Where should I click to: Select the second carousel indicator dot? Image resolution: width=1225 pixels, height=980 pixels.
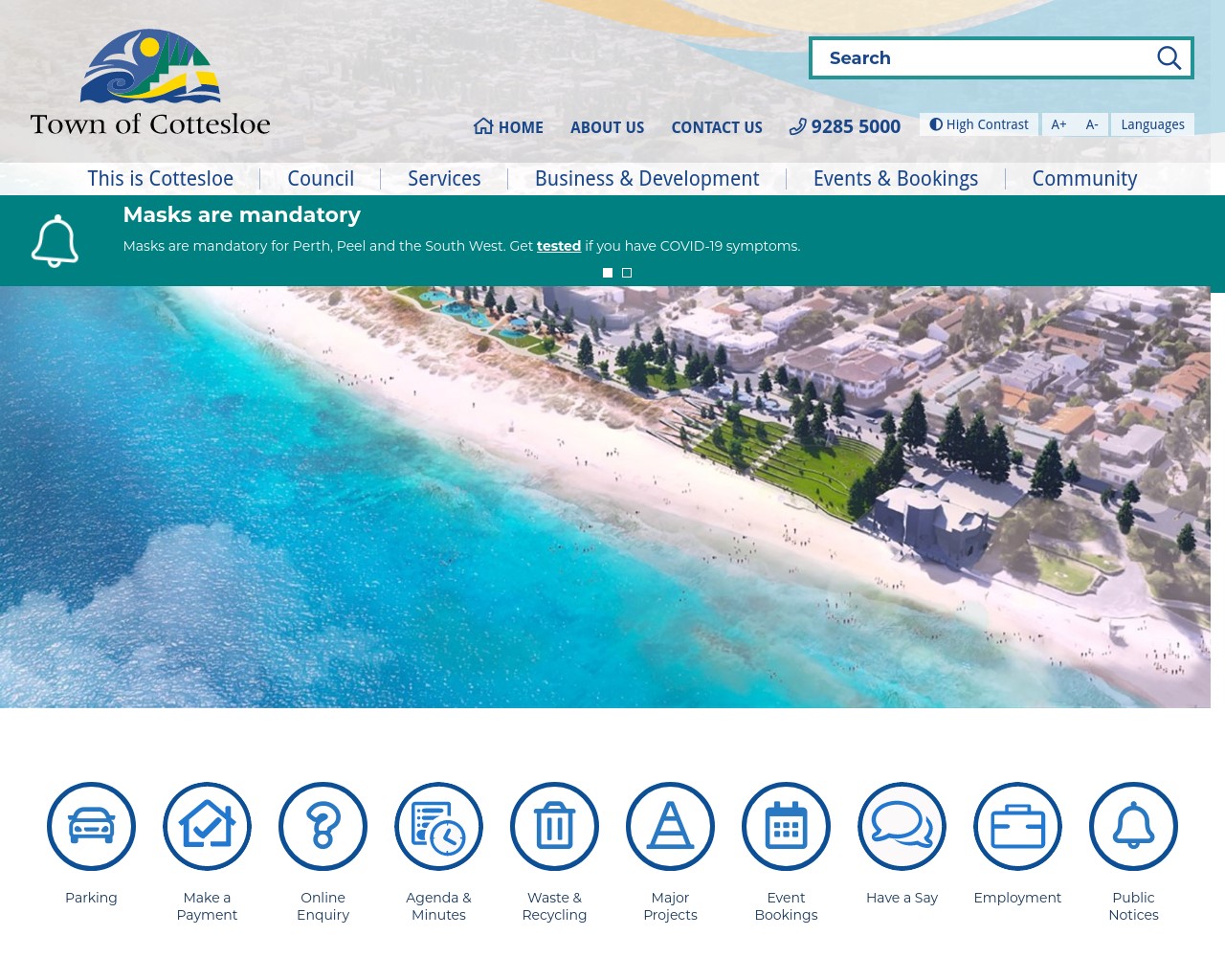[627, 273]
